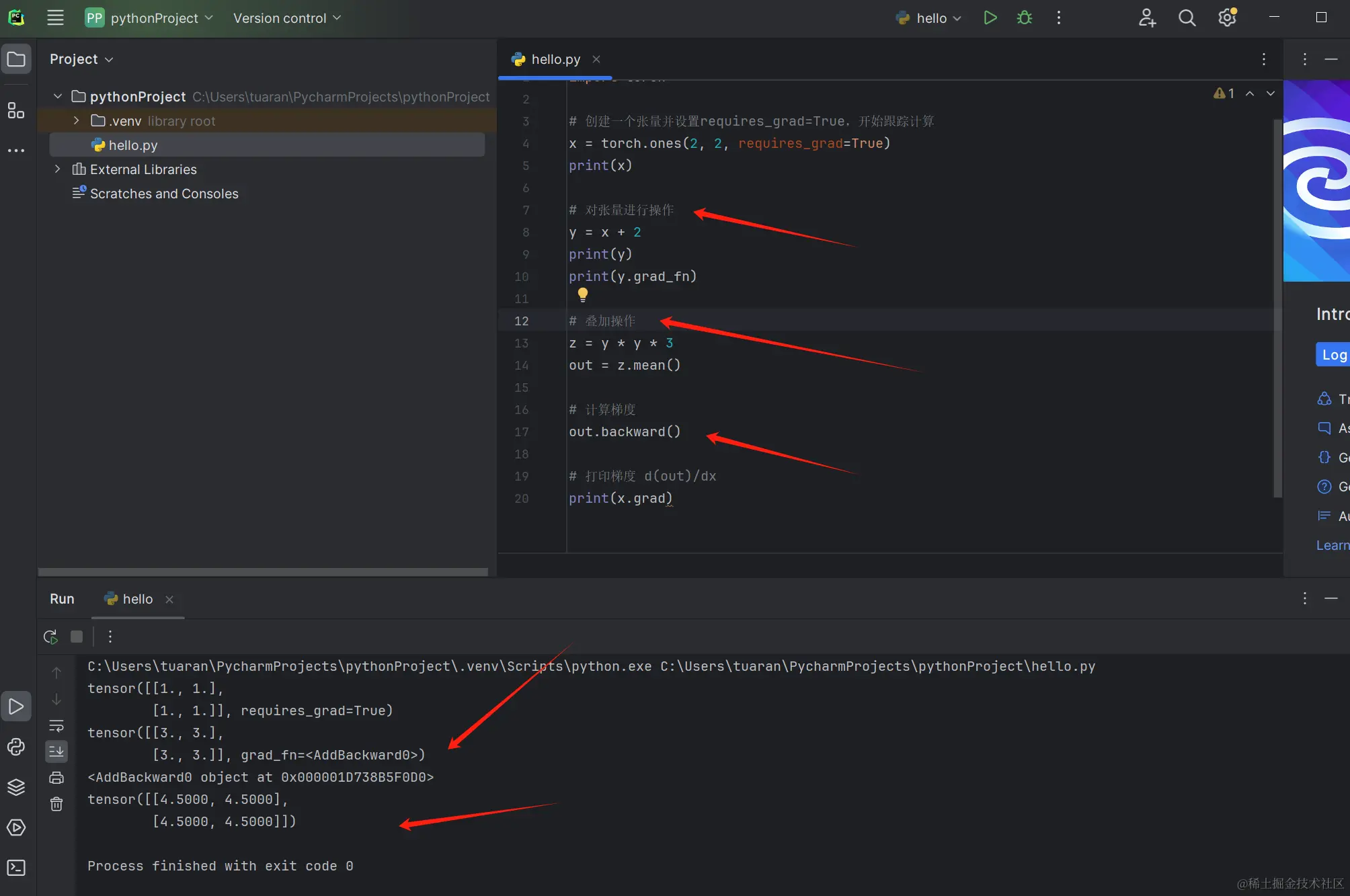Collapse the pythonProject root folder
Image resolution: width=1350 pixels, height=896 pixels.
(x=58, y=96)
